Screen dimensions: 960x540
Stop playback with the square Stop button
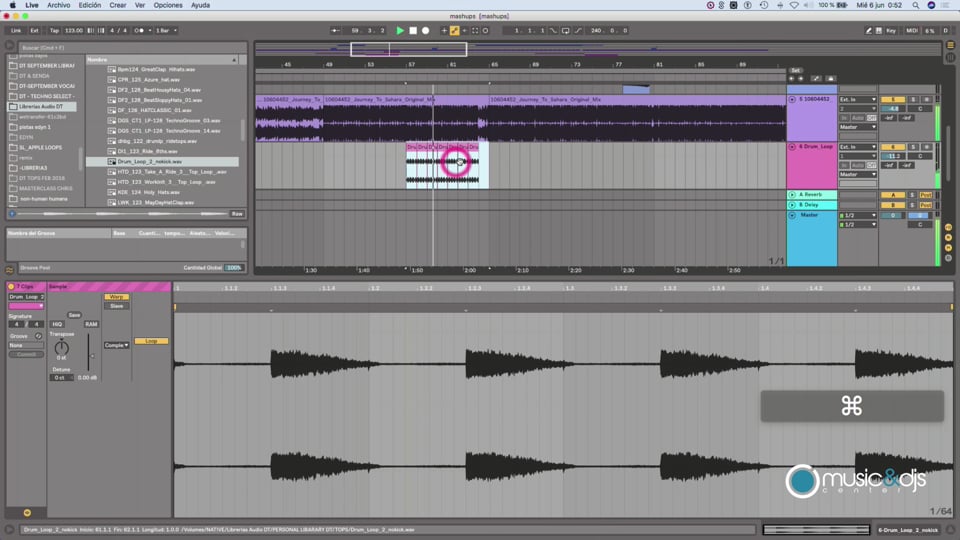click(413, 31)
